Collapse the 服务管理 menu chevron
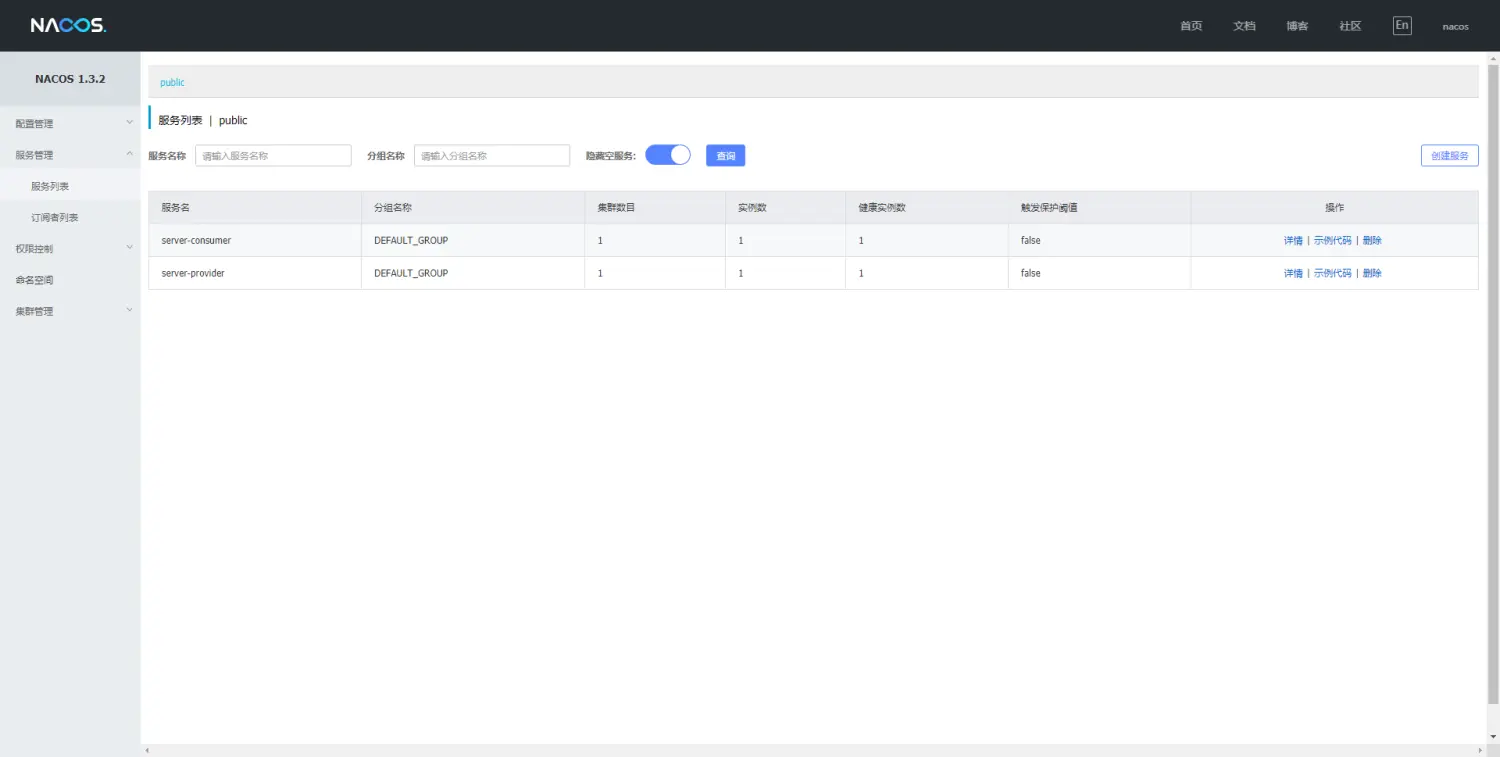 click(129, 154)
